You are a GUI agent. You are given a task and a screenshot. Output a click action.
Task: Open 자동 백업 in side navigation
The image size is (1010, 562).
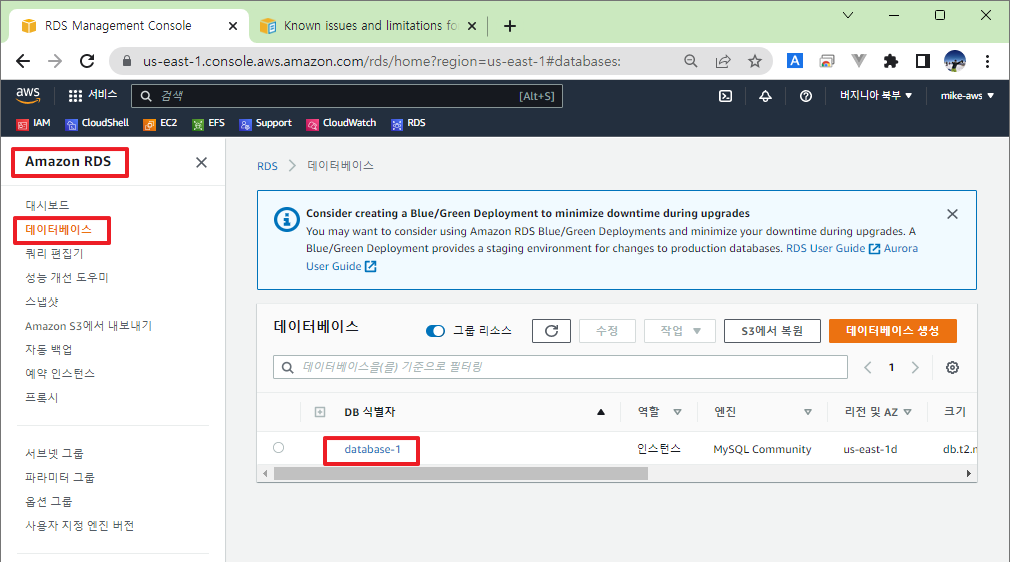click(x=48, y=349)
